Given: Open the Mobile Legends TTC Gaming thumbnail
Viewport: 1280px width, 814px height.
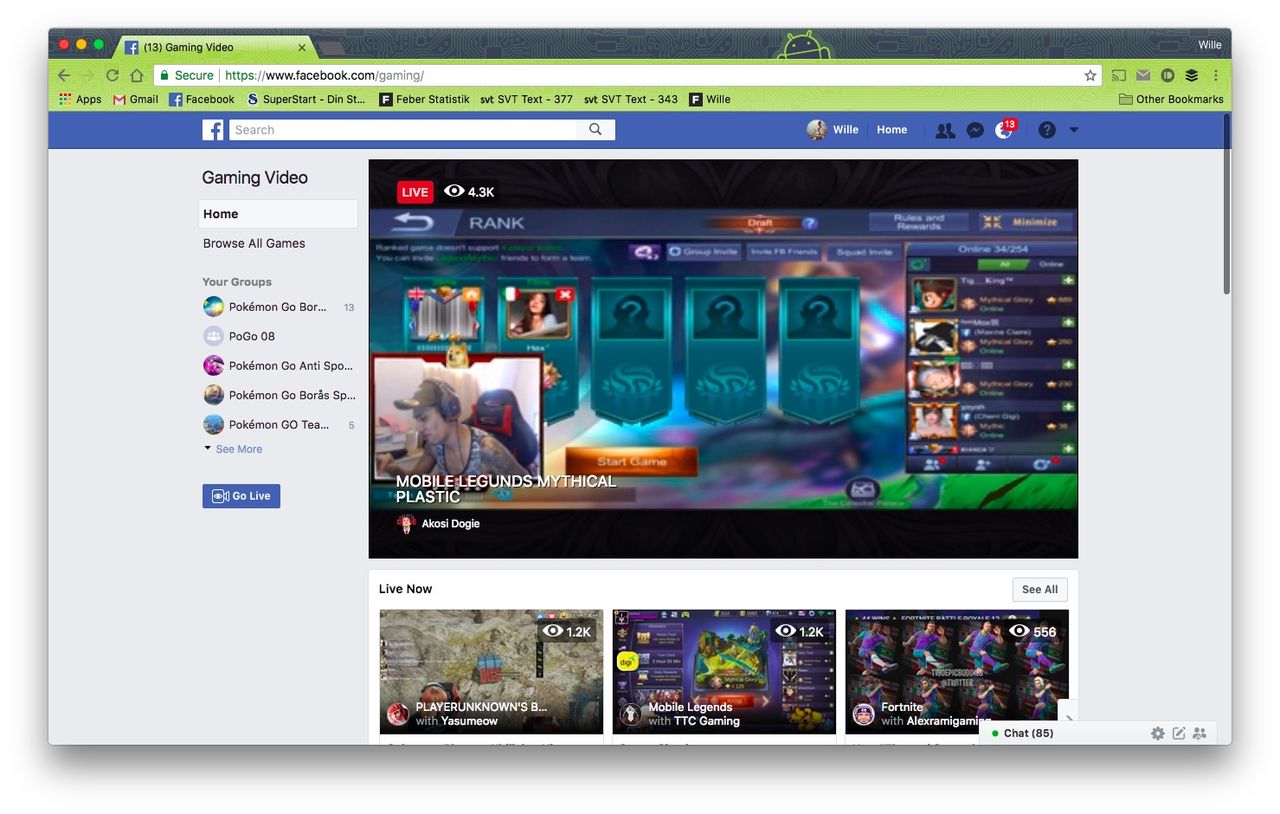Looking at the screenshot, I should click(724, 672).
